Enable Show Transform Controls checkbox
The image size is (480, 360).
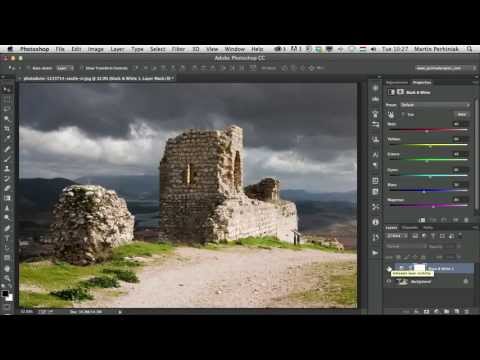pyautogui.click(x=82, y=68)
